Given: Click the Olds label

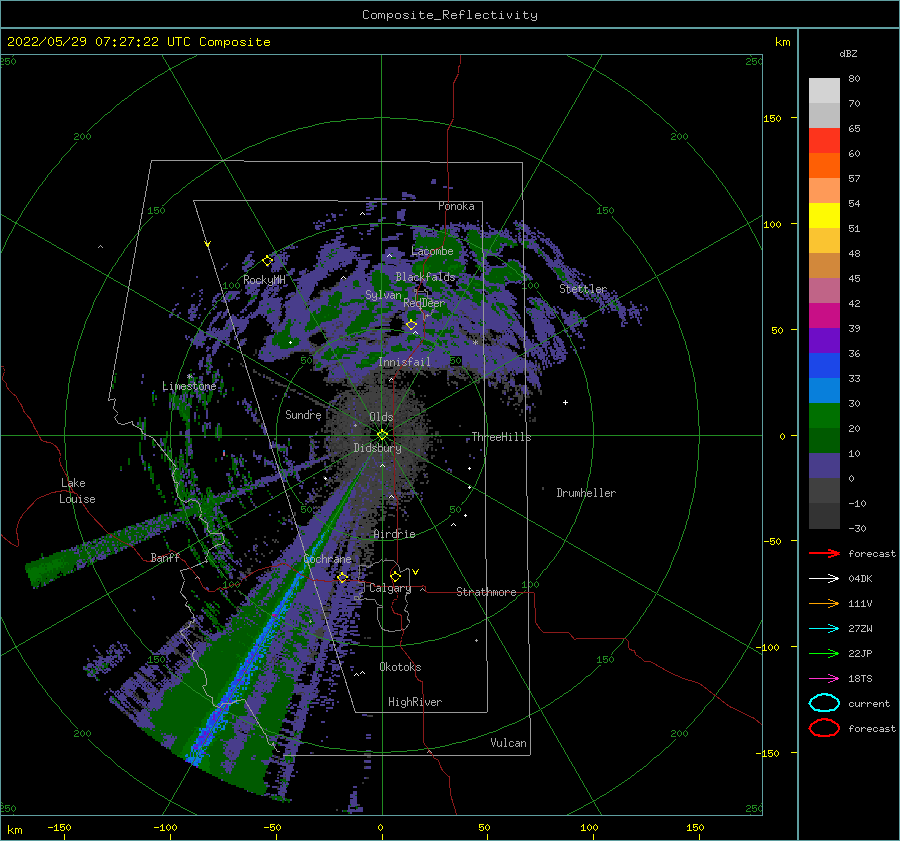Looking at the screenshot, I should click(x=381, y=417).
